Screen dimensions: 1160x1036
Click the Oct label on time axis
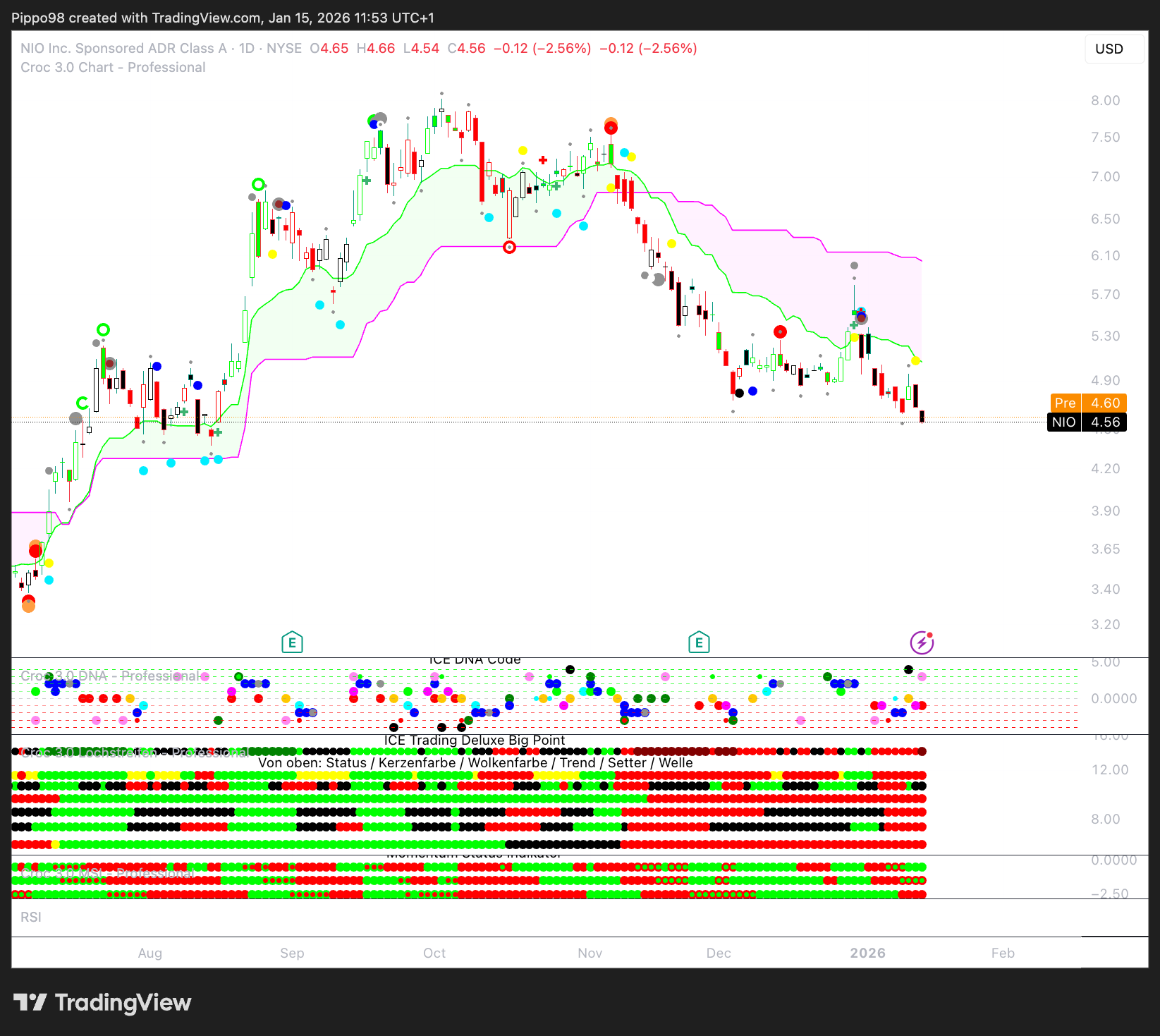click(434, 953)
